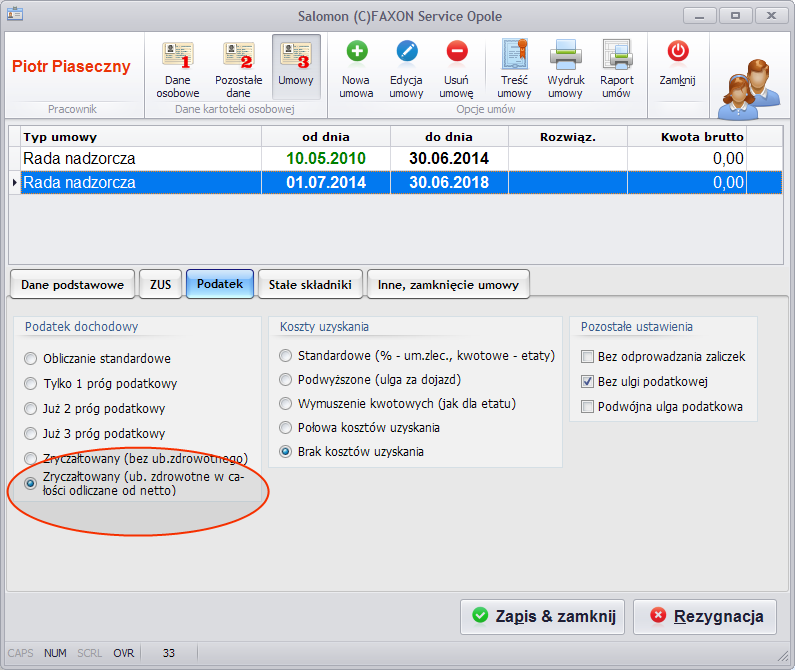Click the Zapis & zamknij button
Viewport: 795px width, 670px height.
click(543, 617)
